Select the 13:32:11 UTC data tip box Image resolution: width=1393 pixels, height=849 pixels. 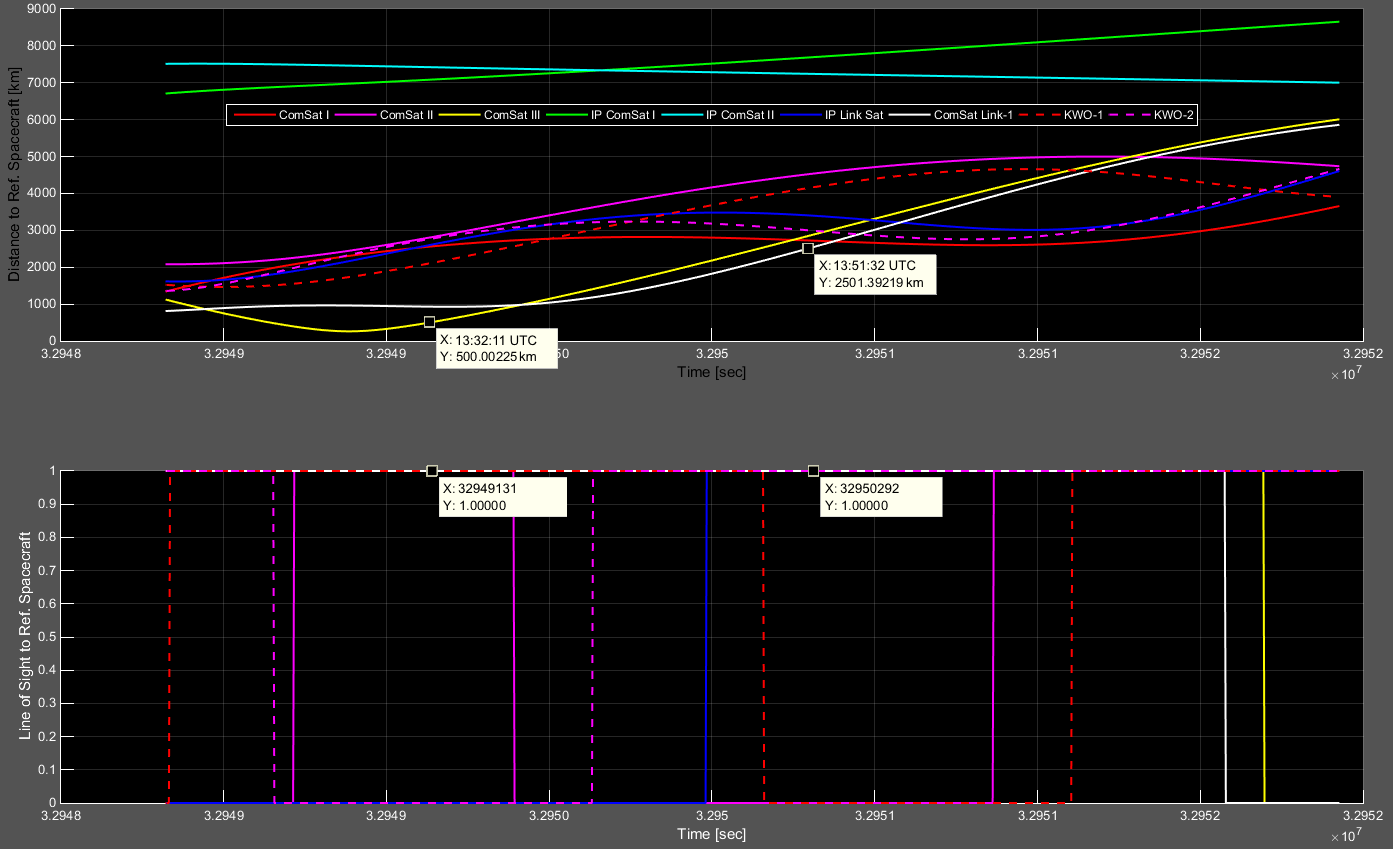click(x=496, y=348)
